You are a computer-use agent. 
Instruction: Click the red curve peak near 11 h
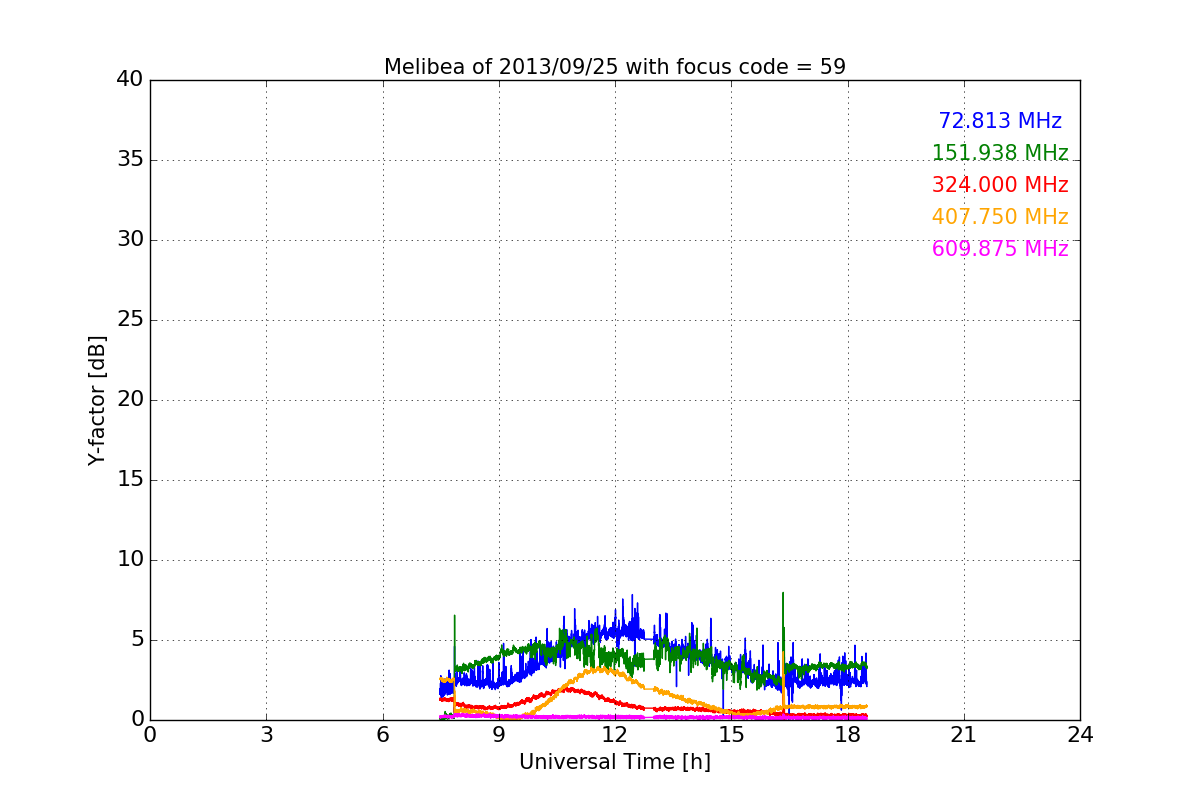(568, 688)
